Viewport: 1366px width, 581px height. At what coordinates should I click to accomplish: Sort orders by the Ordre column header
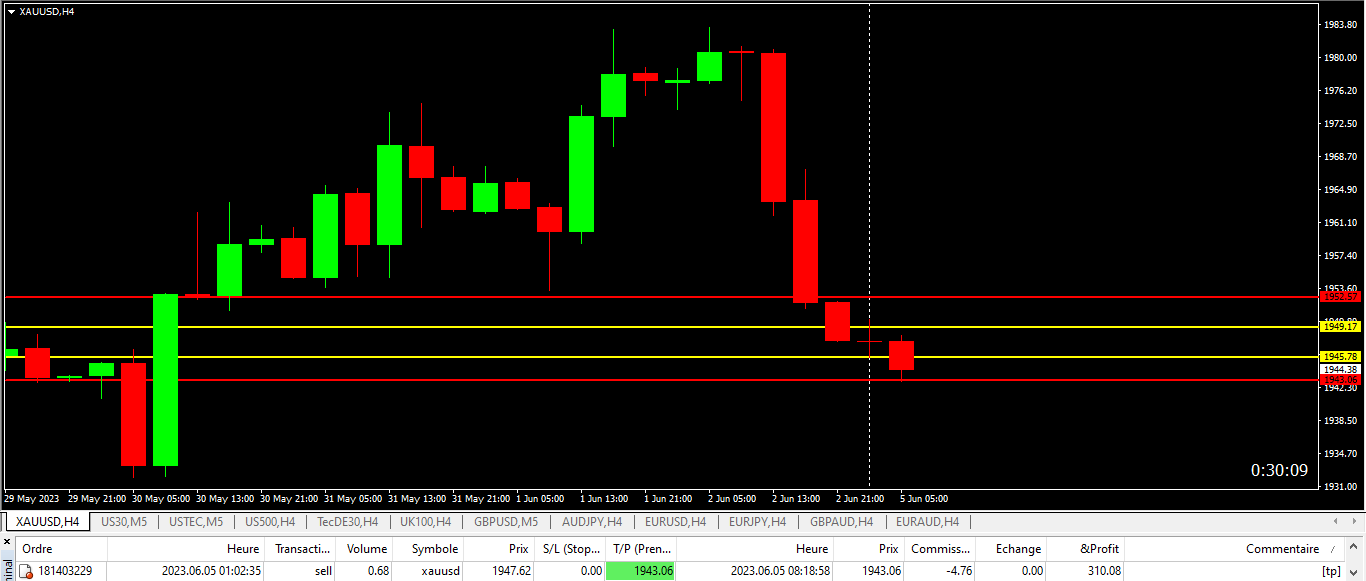coord(38,549)
